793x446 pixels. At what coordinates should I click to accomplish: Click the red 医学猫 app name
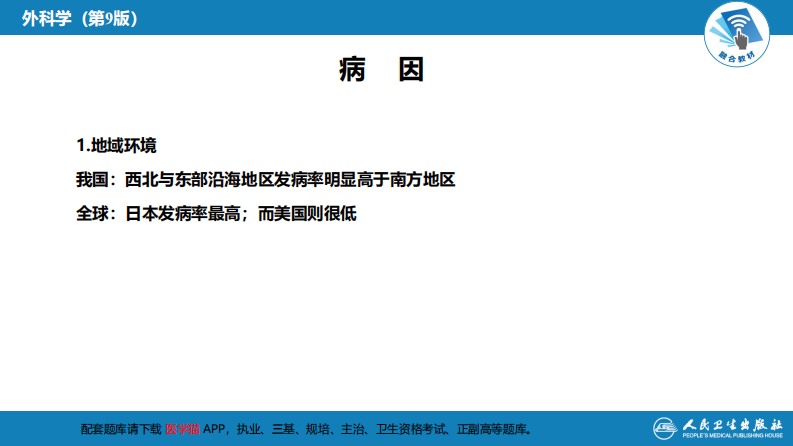pyautogui.click(x=182, y=429)
